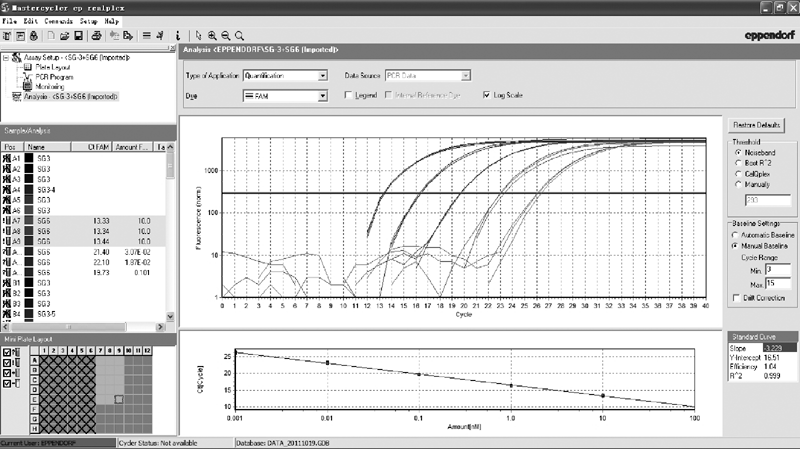Toggle the topmost Mini Plate Layout checkbox
800x449 pixels.
point(7,352)
